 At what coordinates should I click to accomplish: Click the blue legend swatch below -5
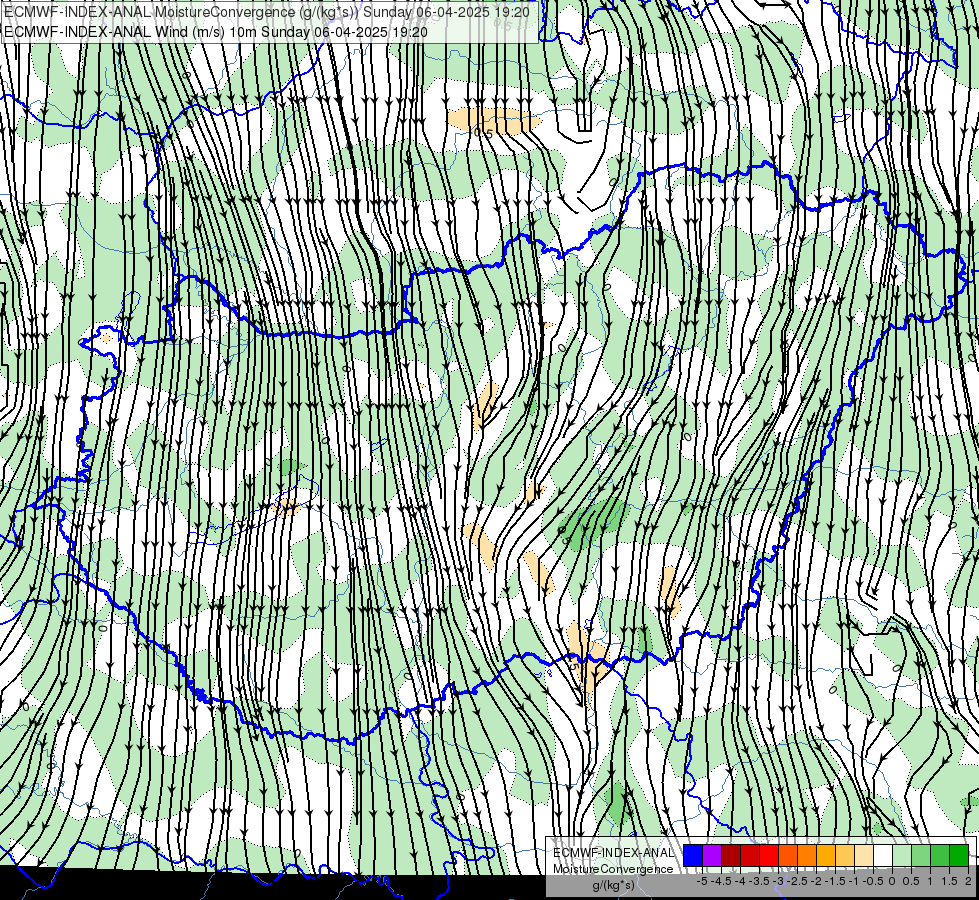pyautogui.click(x=693, y=855)
